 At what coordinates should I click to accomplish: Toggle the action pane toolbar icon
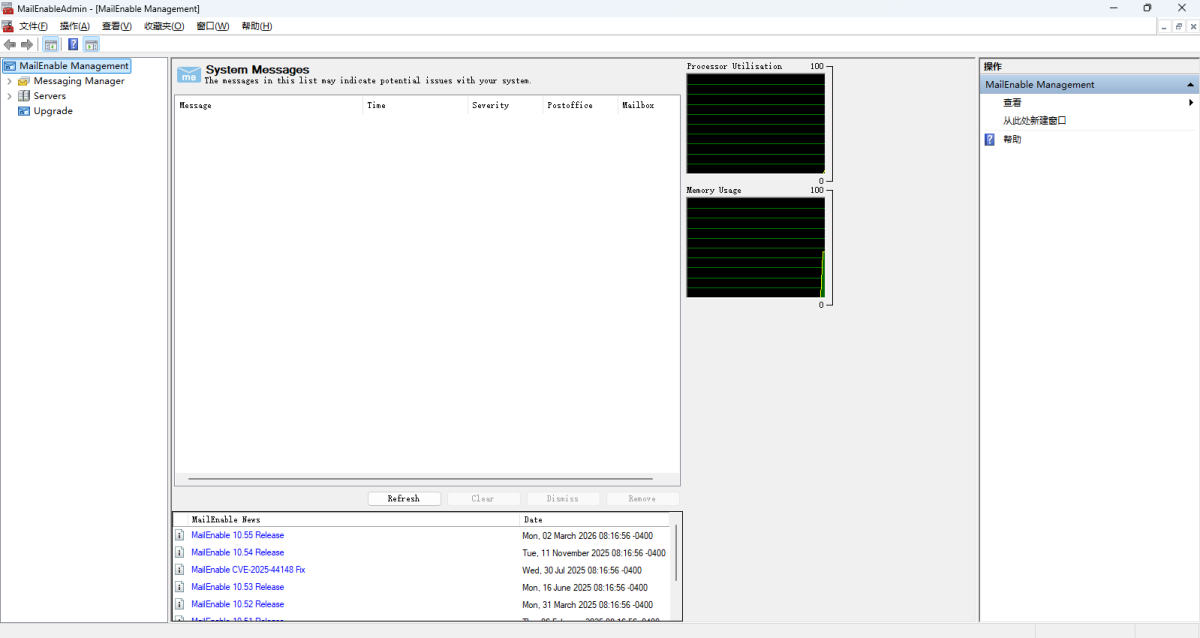pos(91,45)
